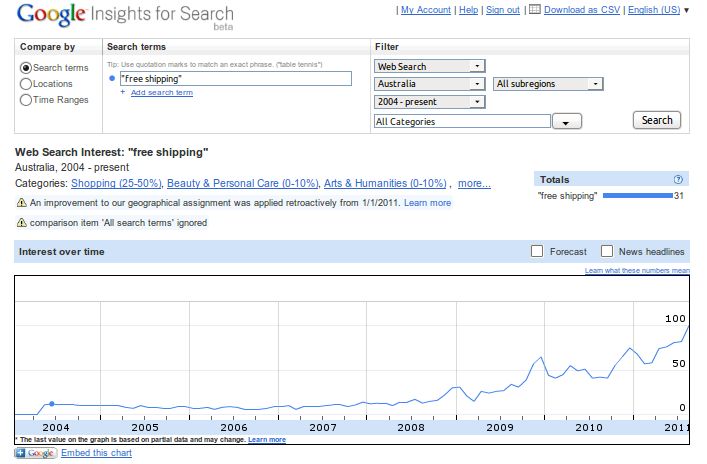Image resolution: width=707 pixels, height=464 pixels.
Task: Click the "free shipping" label under Totals
Action: pos(568,196)
